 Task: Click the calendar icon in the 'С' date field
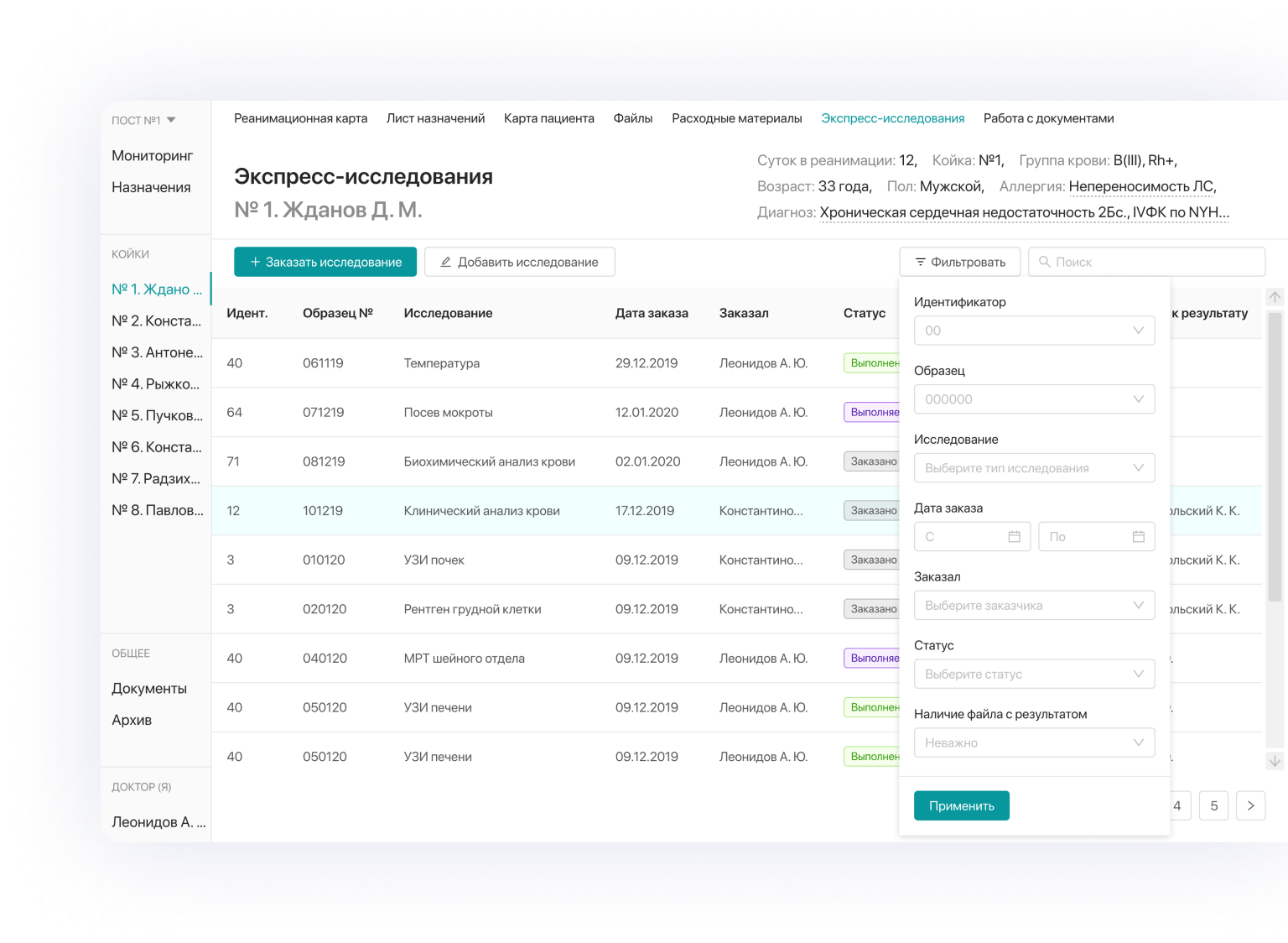[x=1014, y=537]
